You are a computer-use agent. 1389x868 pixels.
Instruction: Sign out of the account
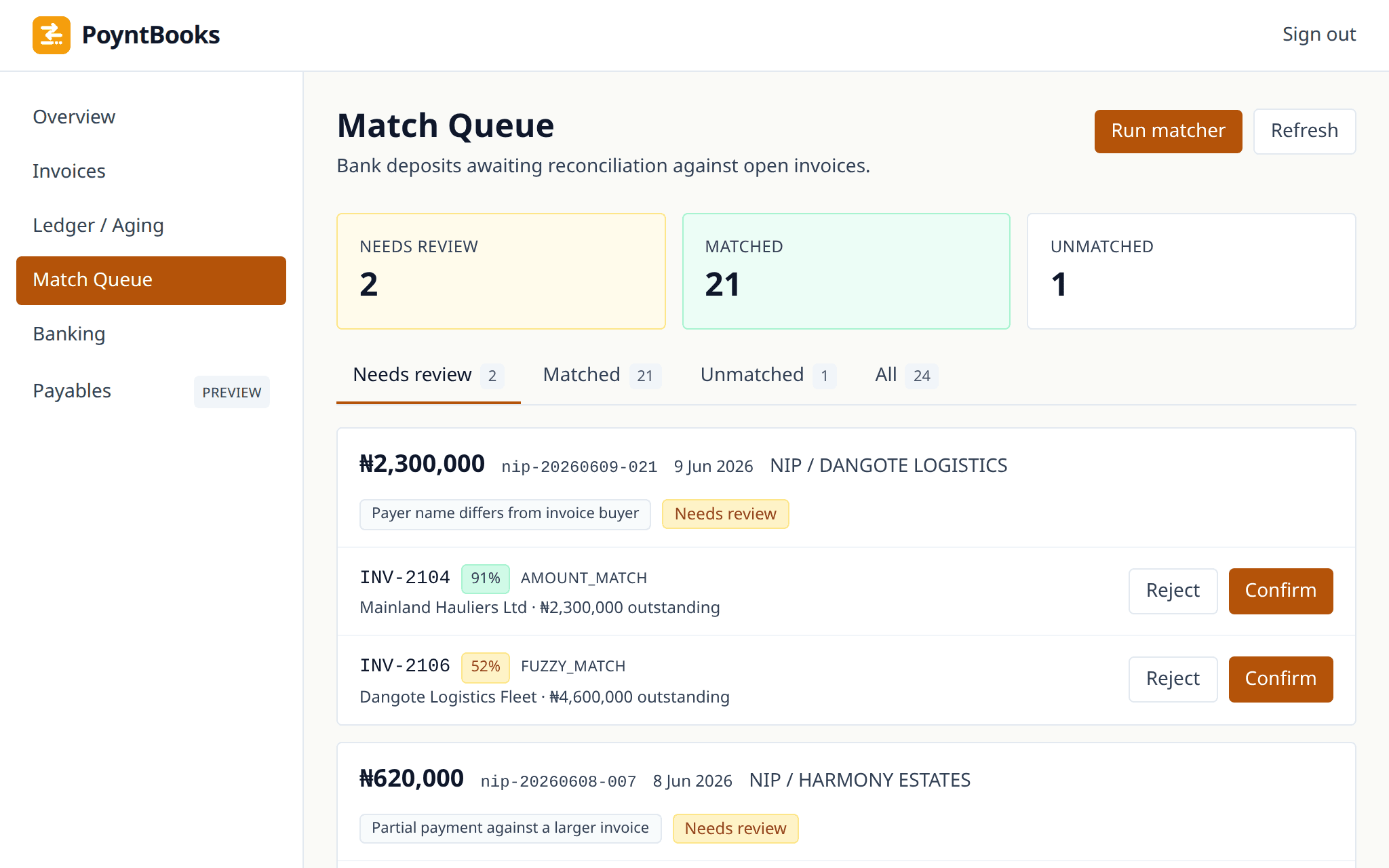click(1318, 35)
